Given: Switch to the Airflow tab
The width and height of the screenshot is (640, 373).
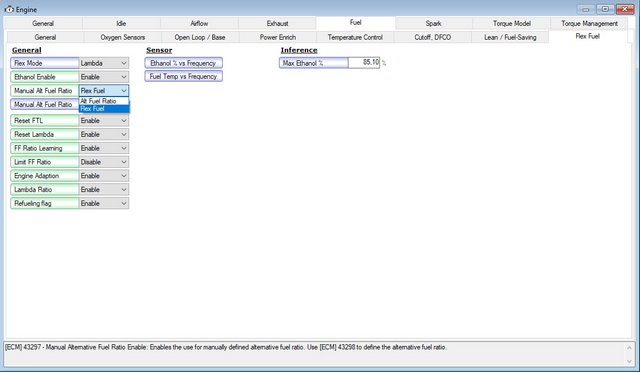Looking at the screenshot, I should point(199,23).
